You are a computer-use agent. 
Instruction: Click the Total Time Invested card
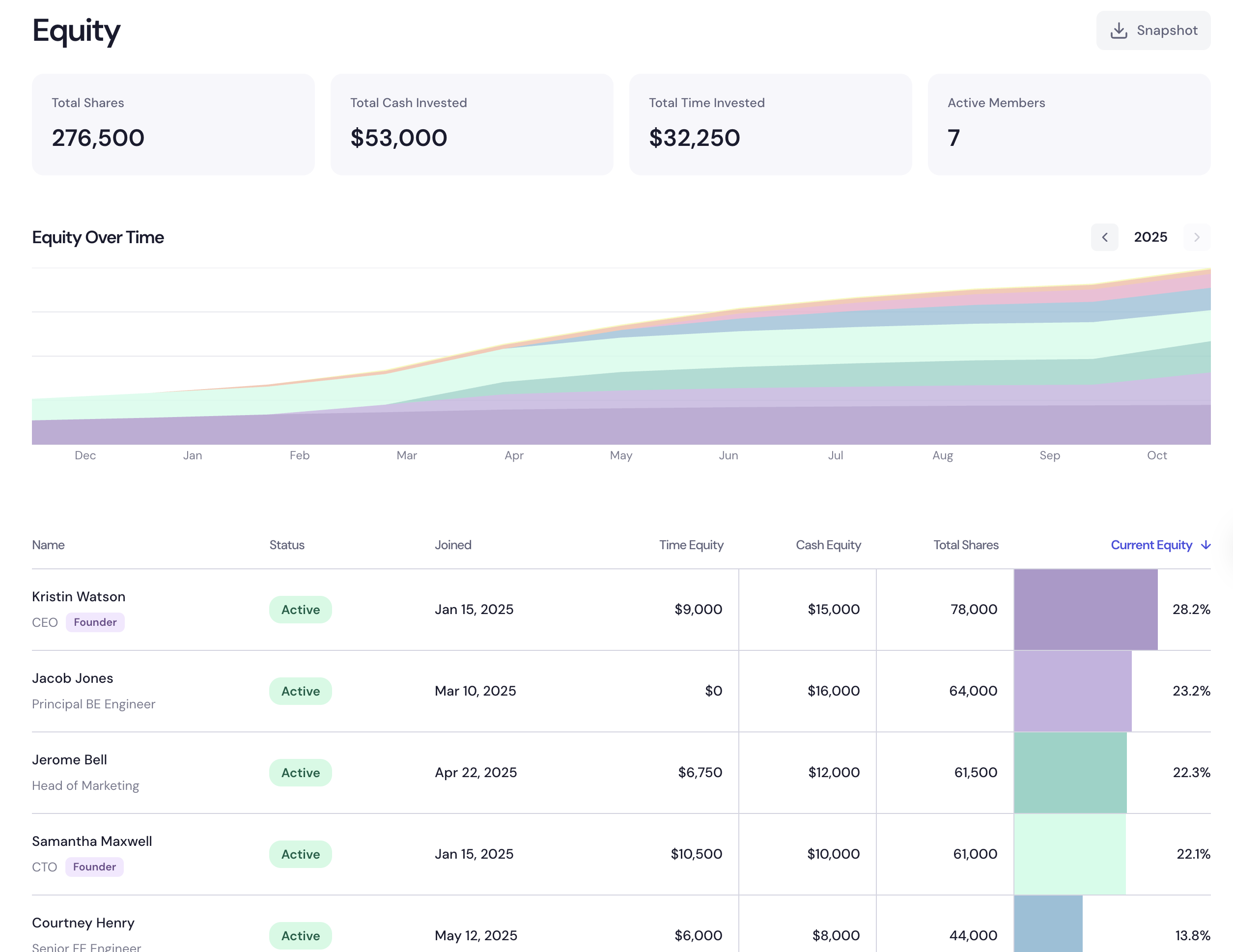(x=771, y=124)
